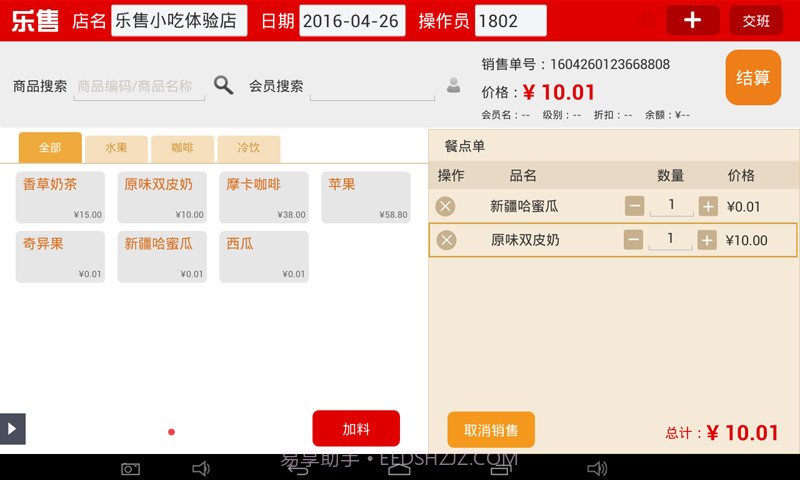The height and width of the screenshot is (480, 800).
Task: Add 新疆哈蜜瓜 product tile
Action: pos(162,257)
